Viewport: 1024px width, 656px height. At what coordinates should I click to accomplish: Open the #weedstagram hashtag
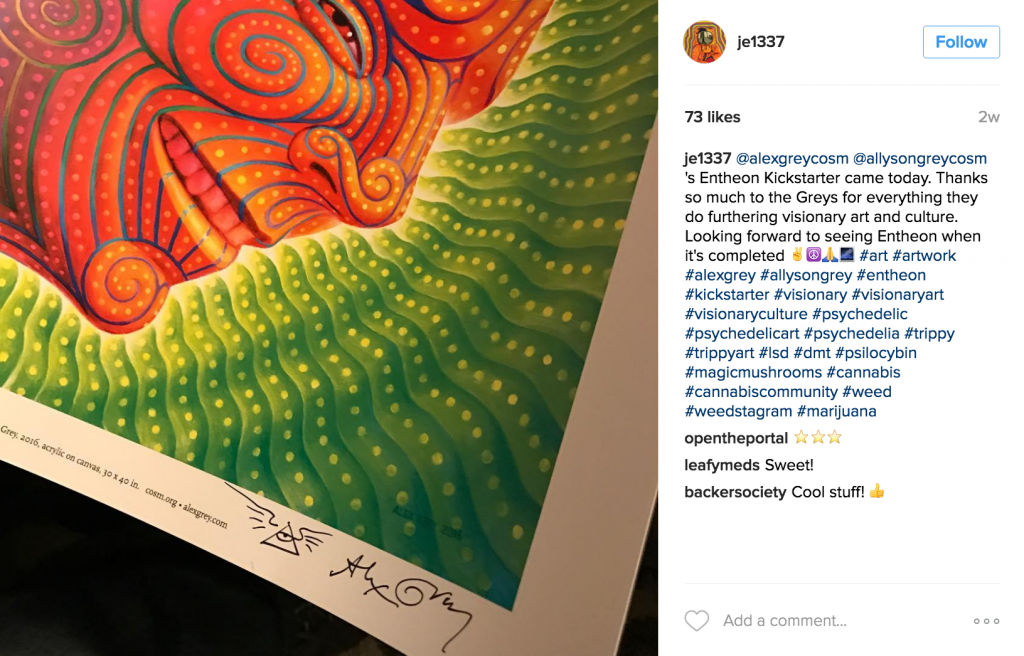pyautogui.click(x=738, y=411)
